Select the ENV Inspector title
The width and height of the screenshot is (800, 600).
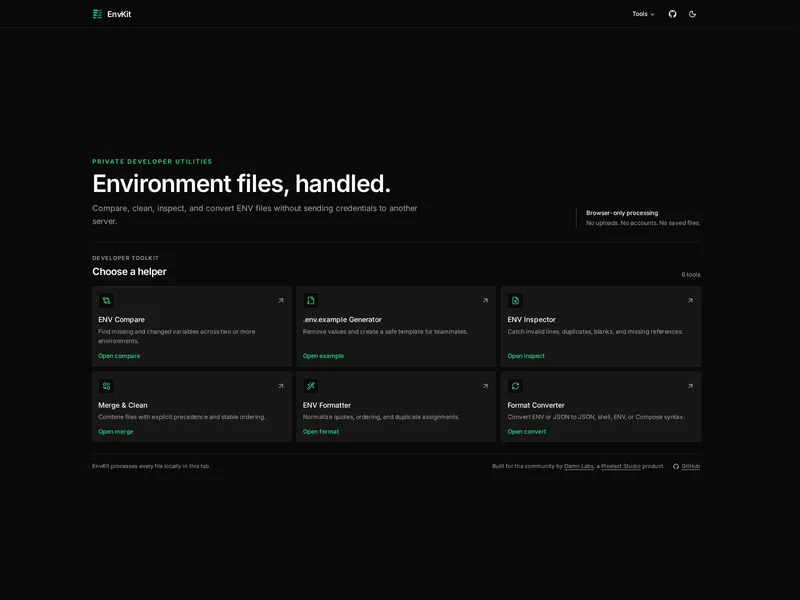coord(531,319)
